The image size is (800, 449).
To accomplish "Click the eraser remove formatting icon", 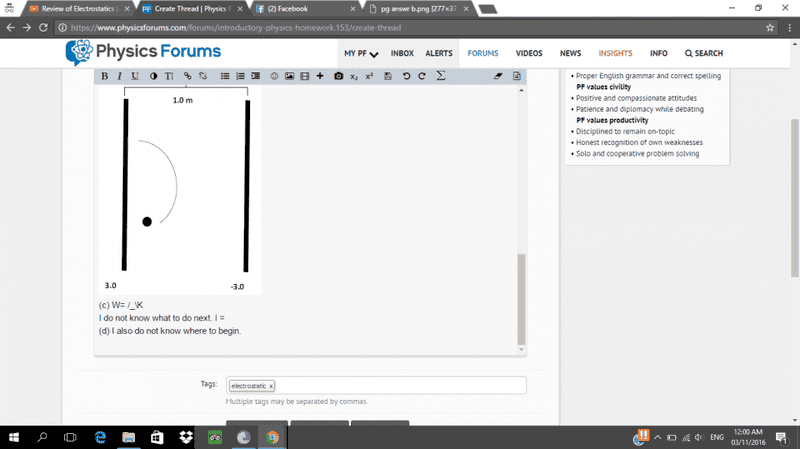I will pyautogui.click(x=498, y=76).
